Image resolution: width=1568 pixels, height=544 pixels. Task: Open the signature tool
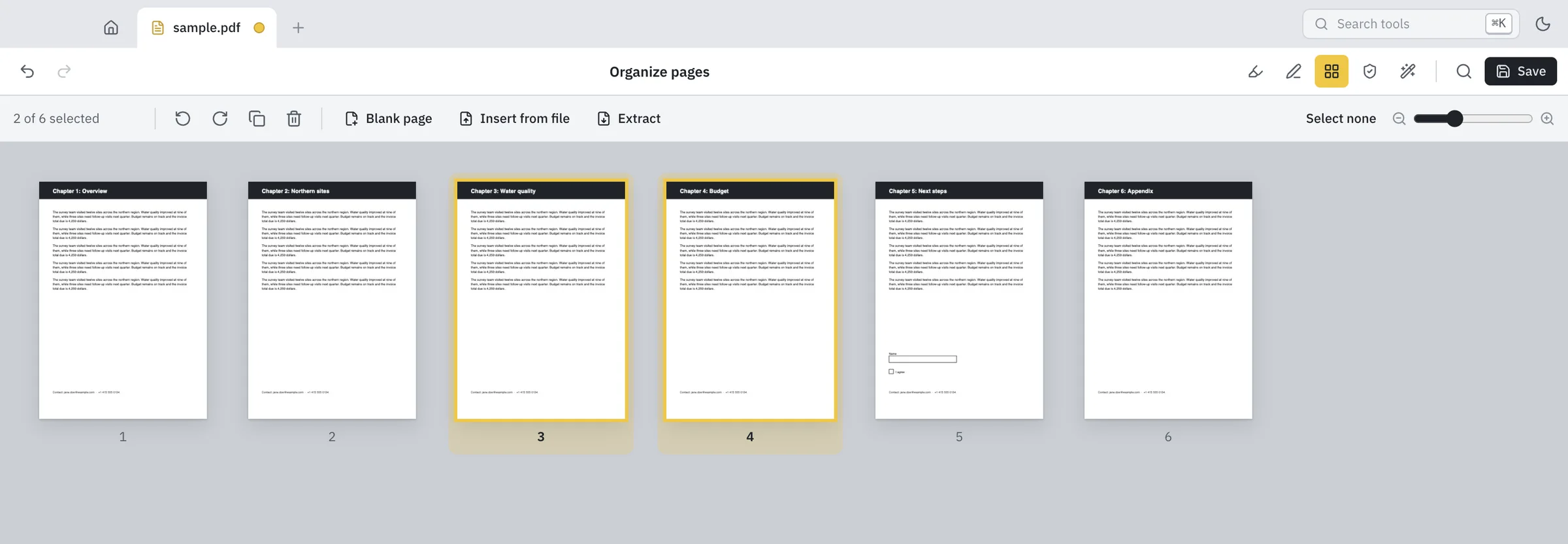point(1255,71)
